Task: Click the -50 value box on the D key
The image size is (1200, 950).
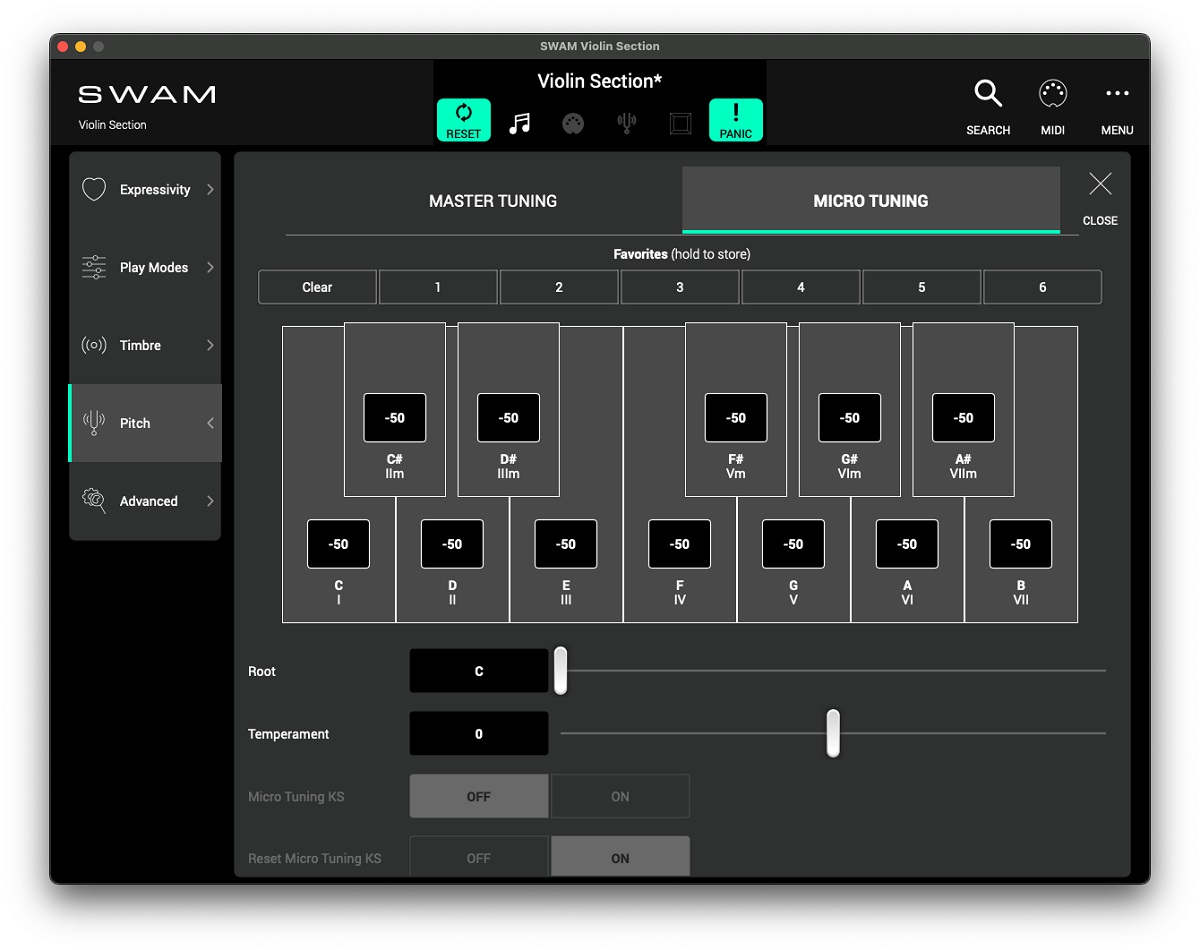Action: (x=453, y=544)
